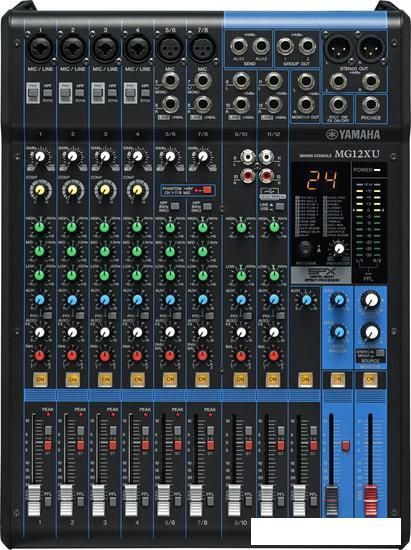411x550 pixels.
Task: Toggle the LINE/USB switch on channel 11/12
Action: pos(279,206)
